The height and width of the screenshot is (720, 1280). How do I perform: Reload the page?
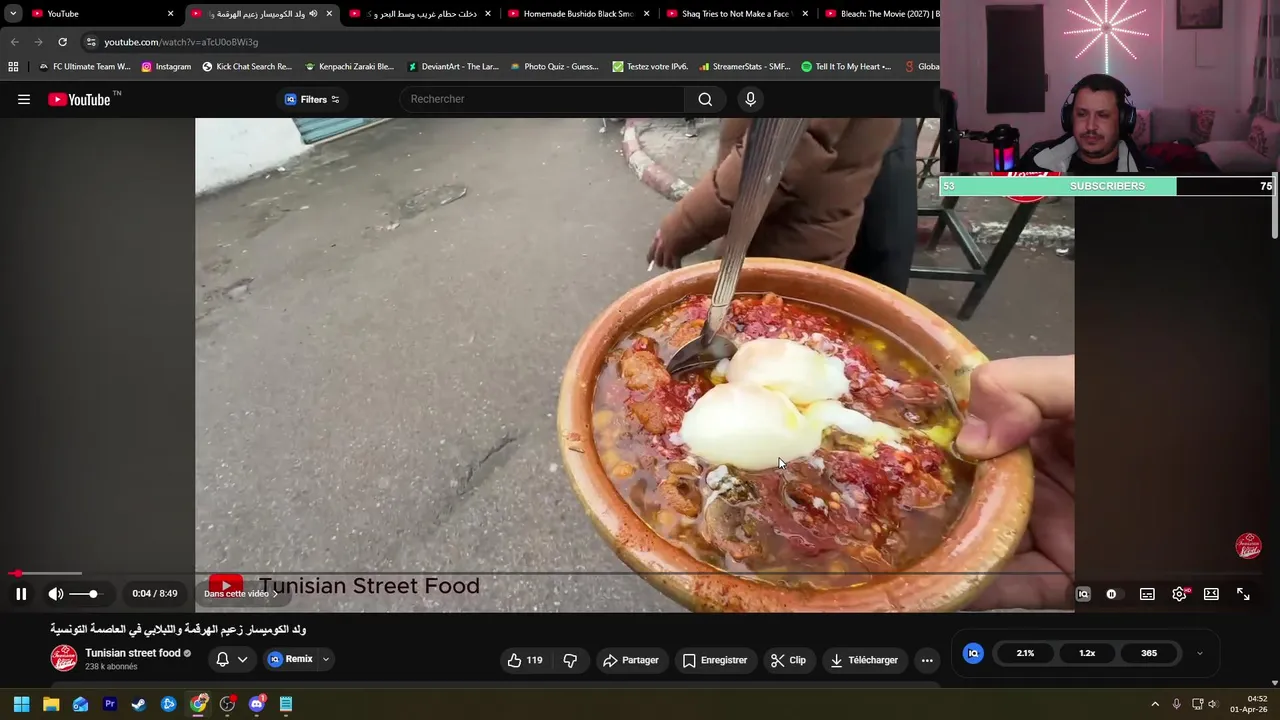pyautogui.click(x=62, y=42)
